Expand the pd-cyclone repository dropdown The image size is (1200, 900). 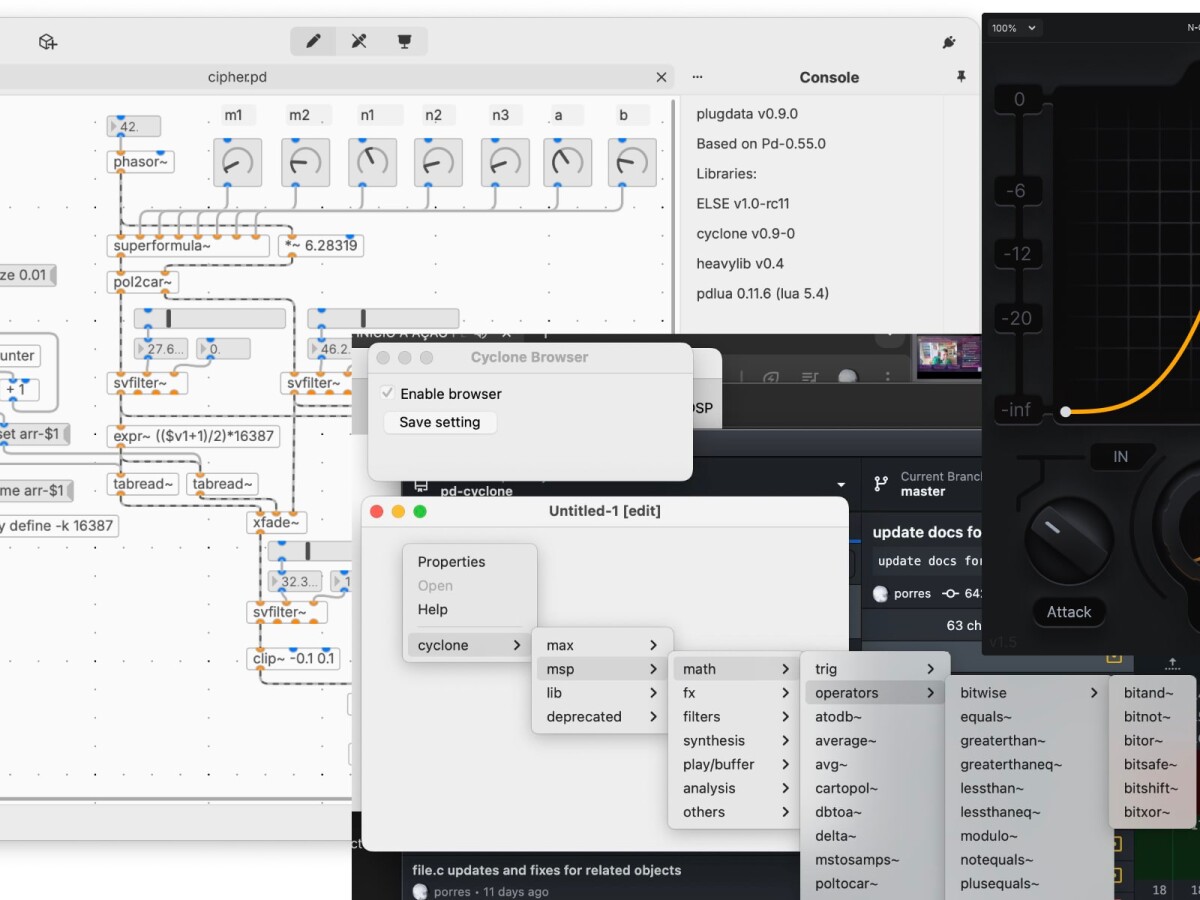tap(840, 485)
